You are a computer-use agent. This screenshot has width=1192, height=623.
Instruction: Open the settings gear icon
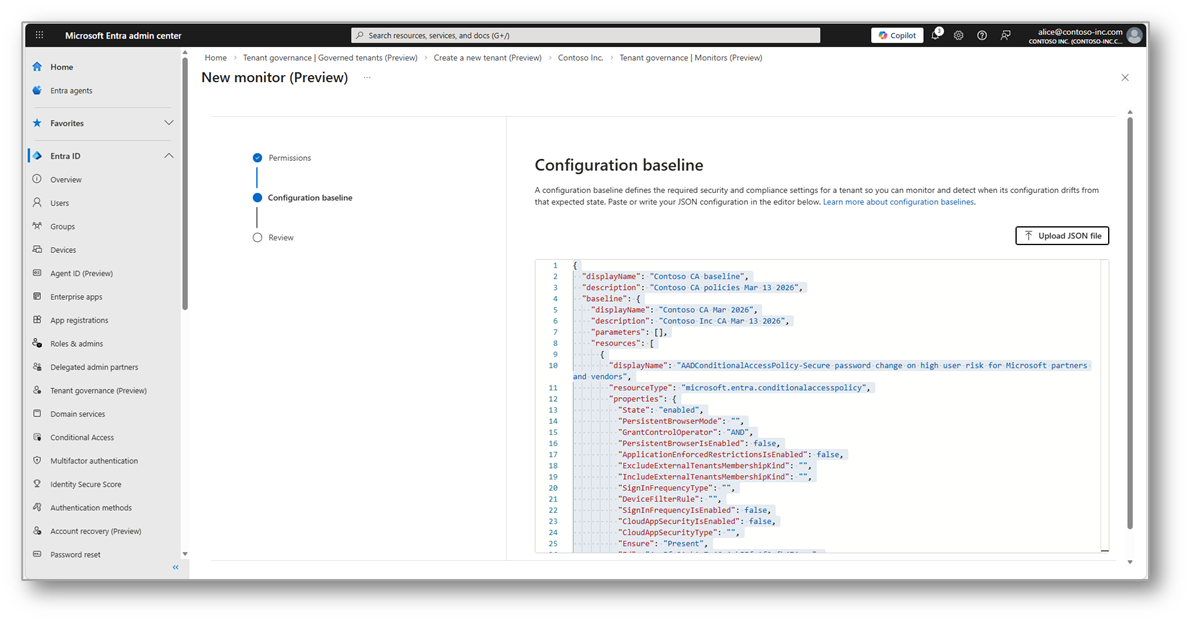(x=958, y=35)
